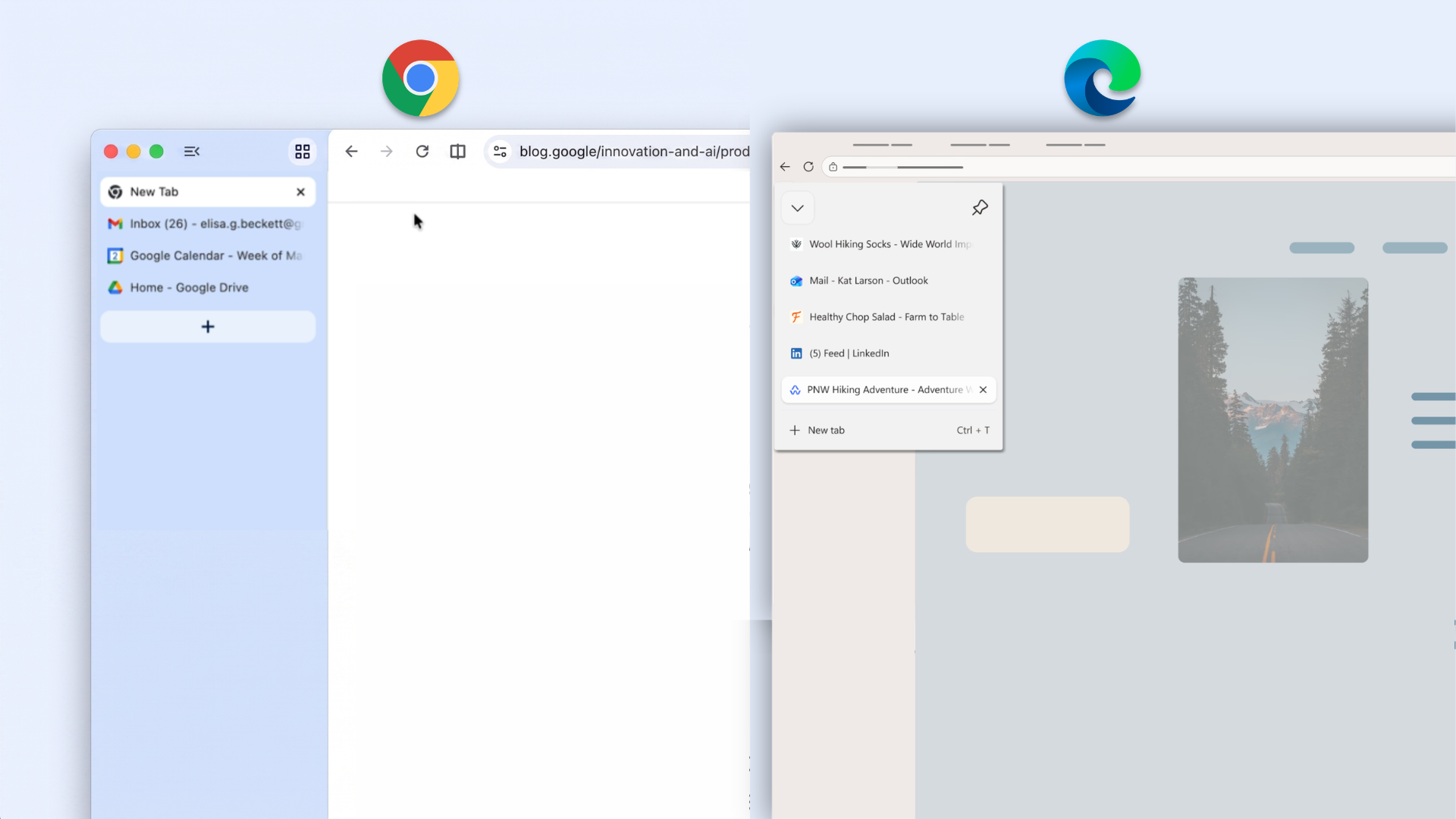Open the Feed LinkedIn tab

coord(848,353)
